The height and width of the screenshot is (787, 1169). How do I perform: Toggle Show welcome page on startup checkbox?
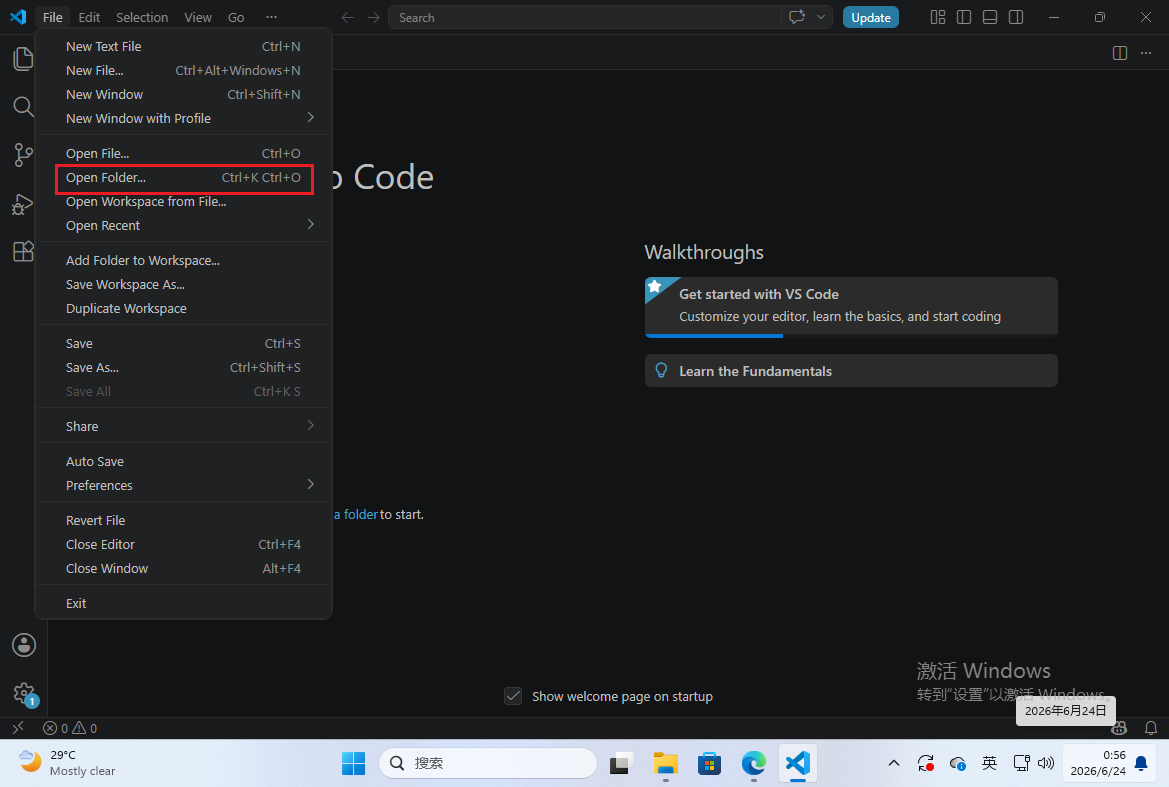(513, 696)
